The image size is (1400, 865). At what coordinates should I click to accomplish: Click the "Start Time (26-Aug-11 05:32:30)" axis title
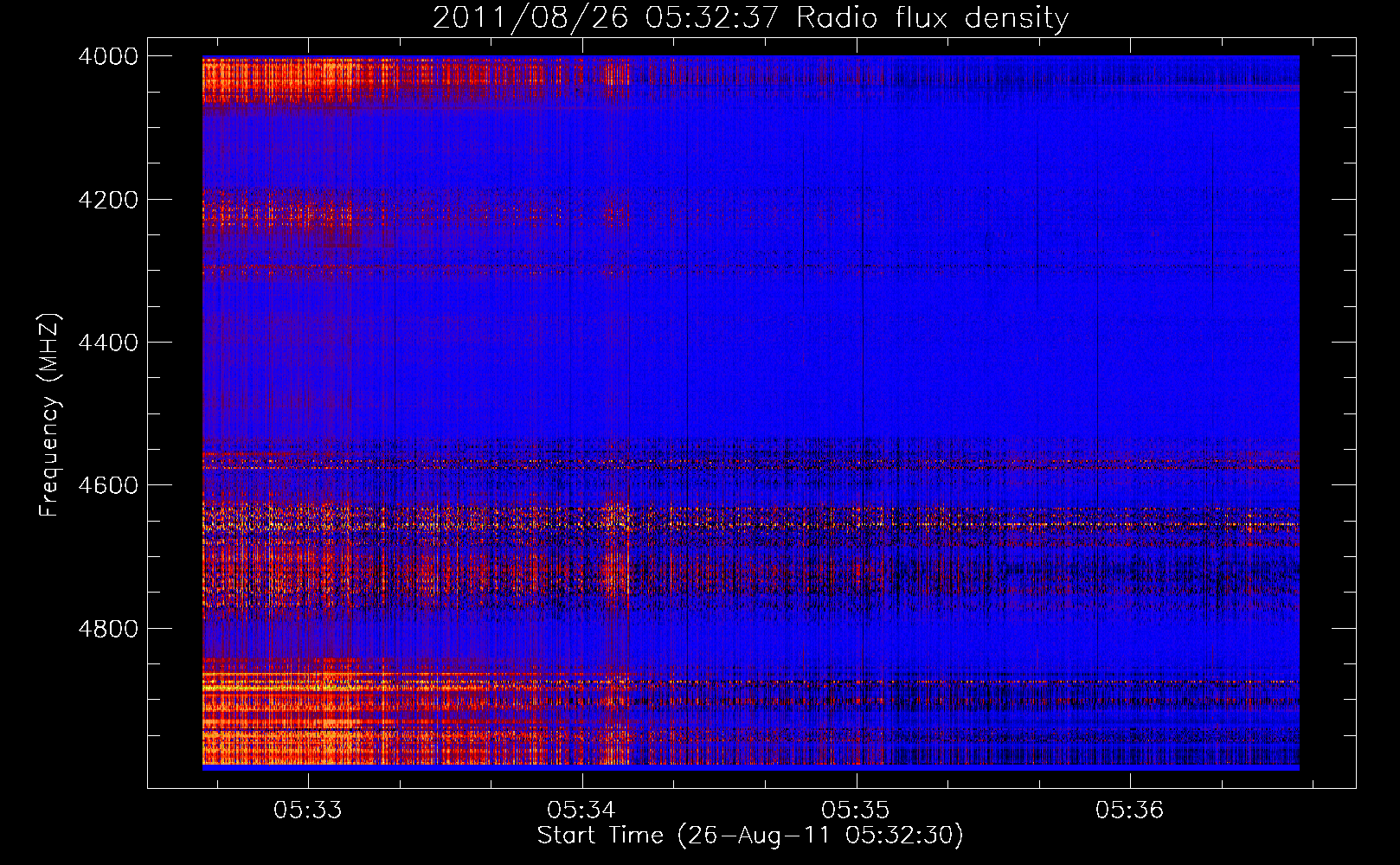[750, 836]
